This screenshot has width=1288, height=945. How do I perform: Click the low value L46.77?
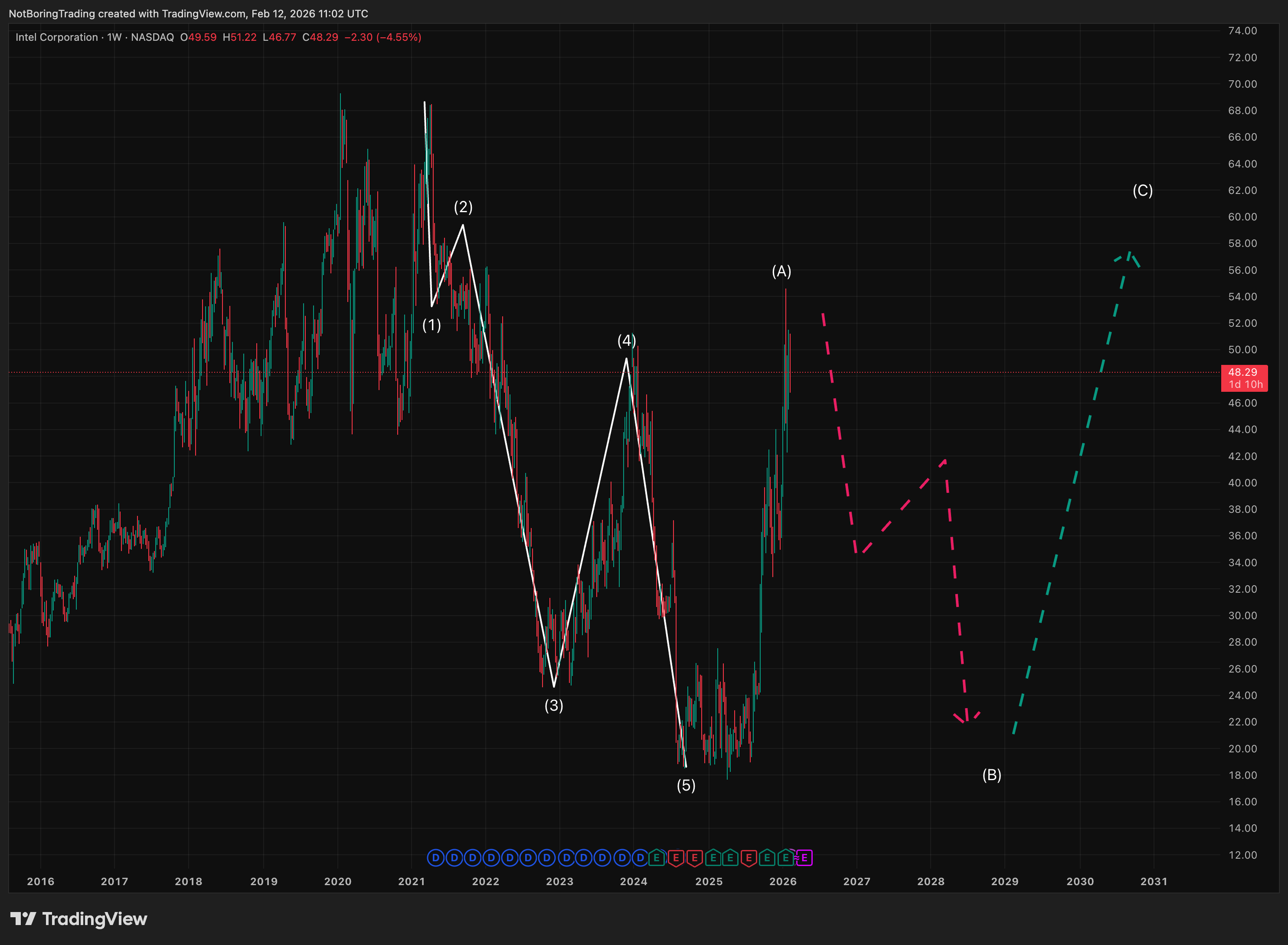pos(280,37)
